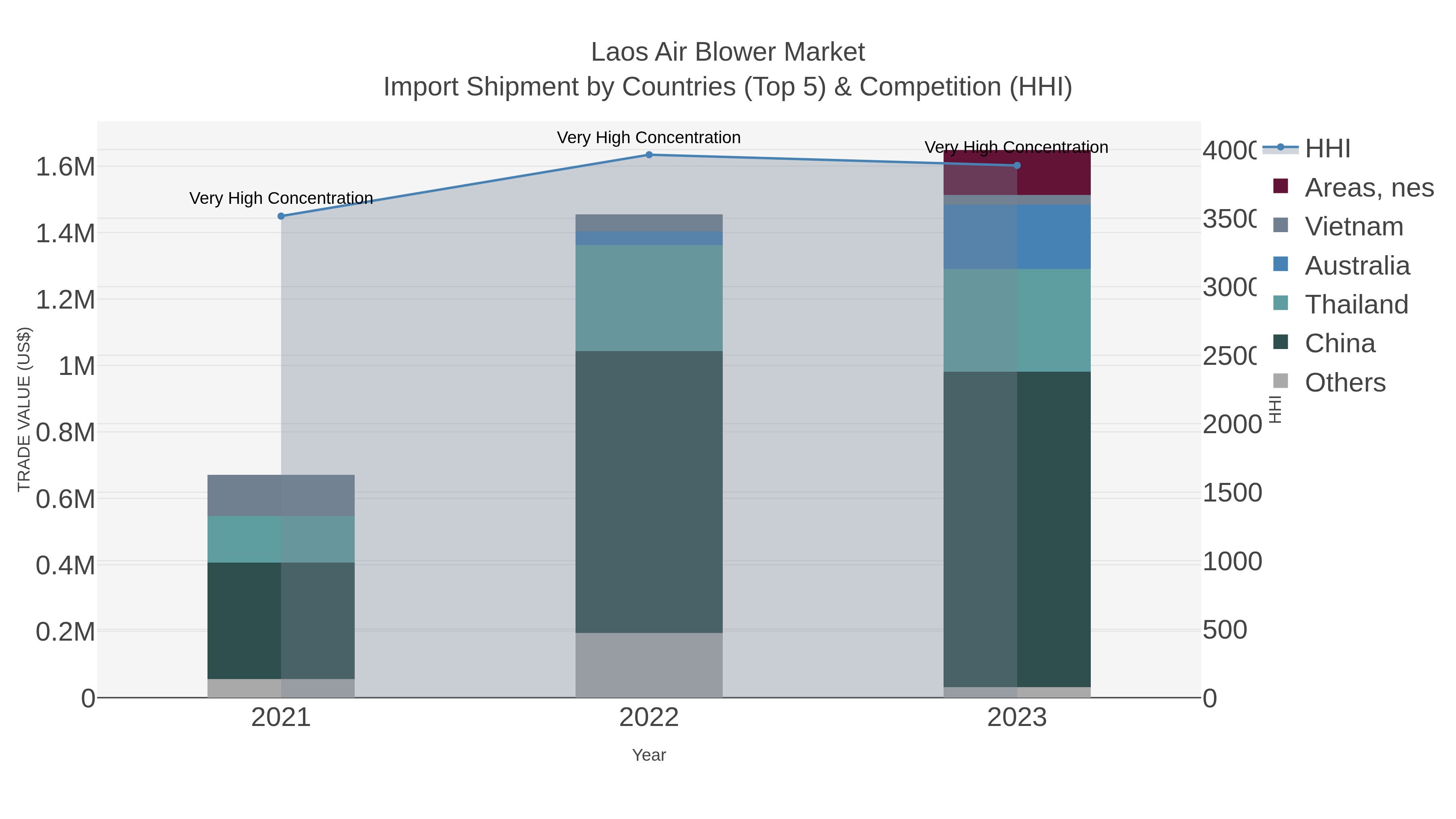Click the Australia segment of 2023 bar

pos(1017,237)
